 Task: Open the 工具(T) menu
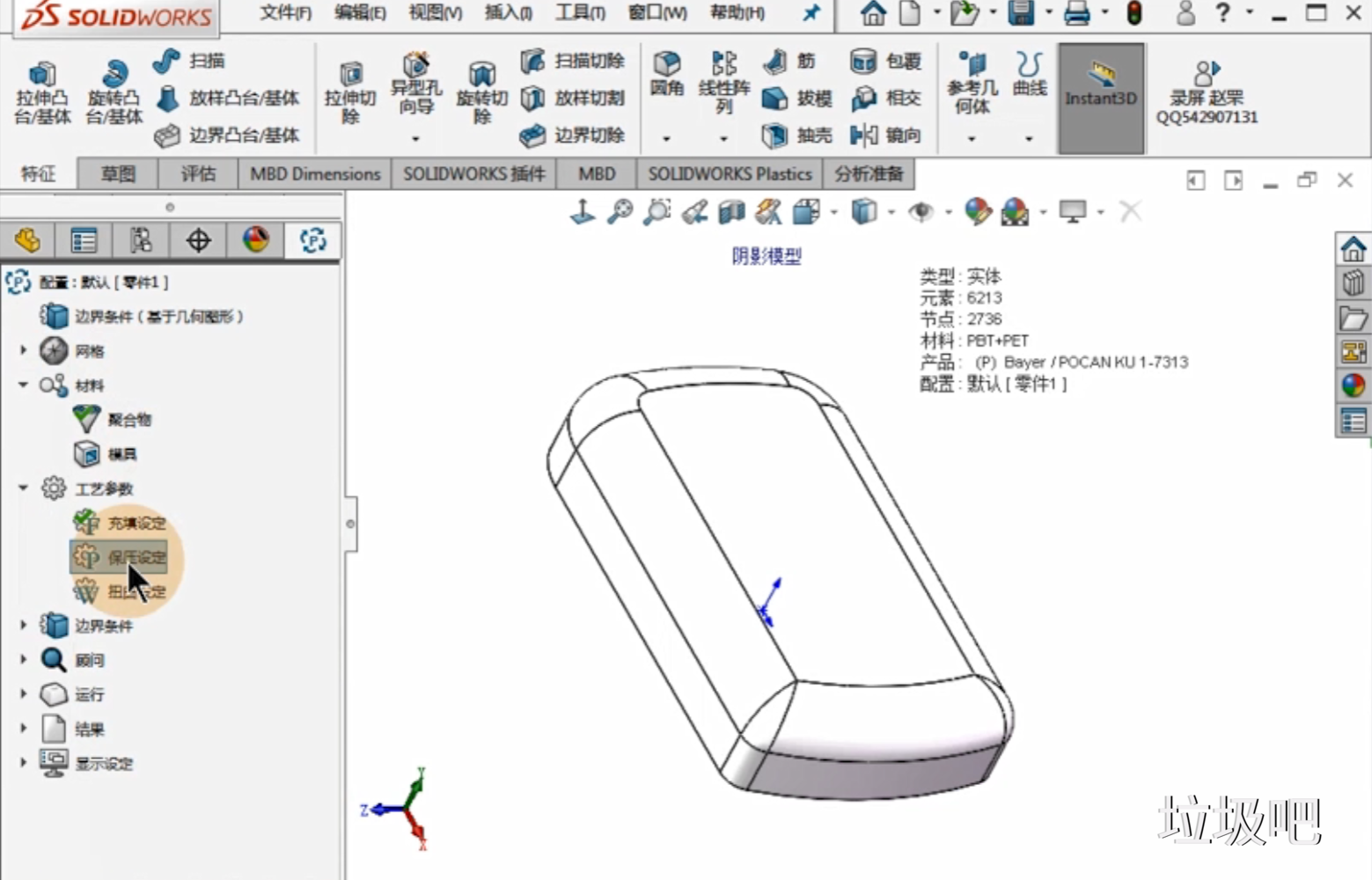pyautogui.click(x=579, y=12)
